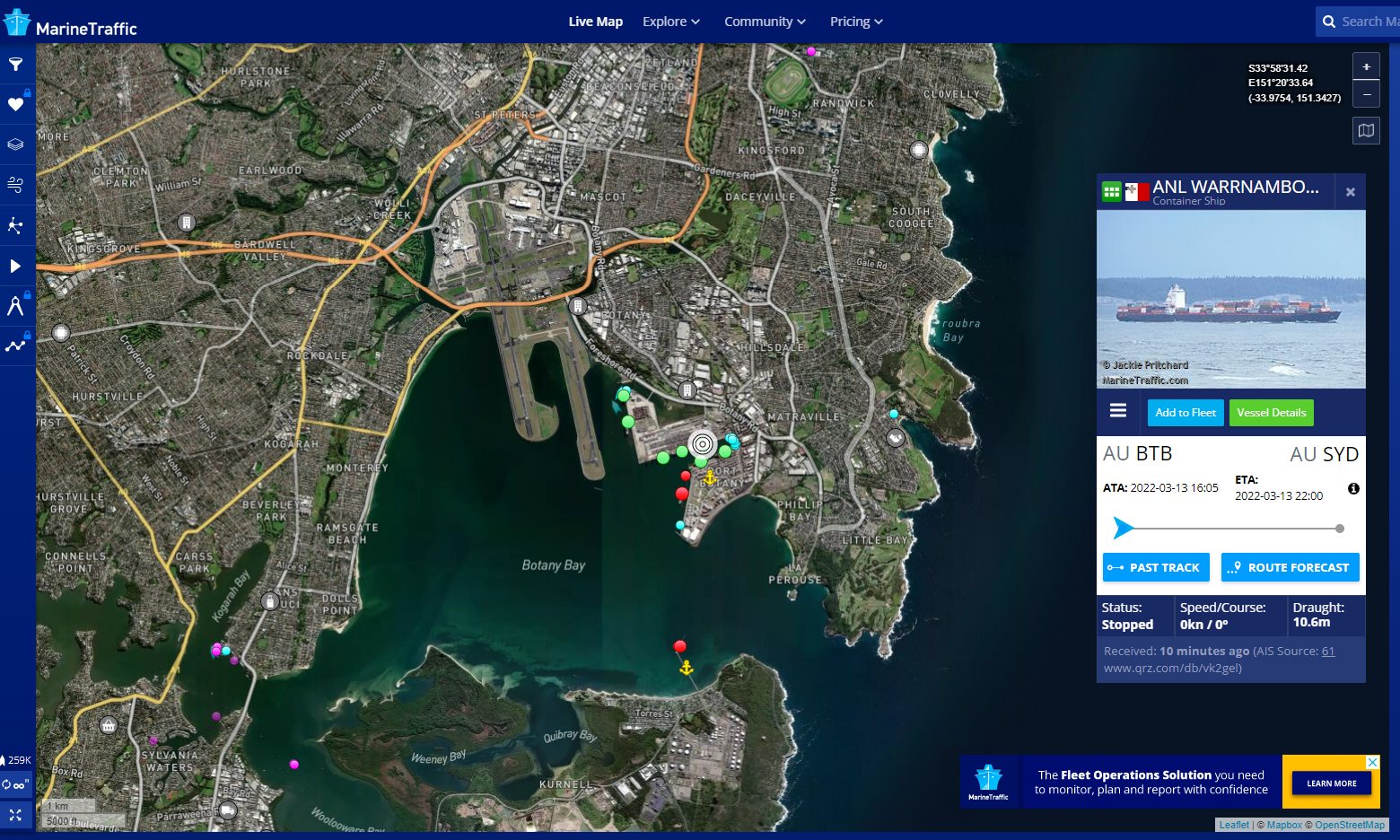
Task: Zoom out on the map
Action: 1366,93
